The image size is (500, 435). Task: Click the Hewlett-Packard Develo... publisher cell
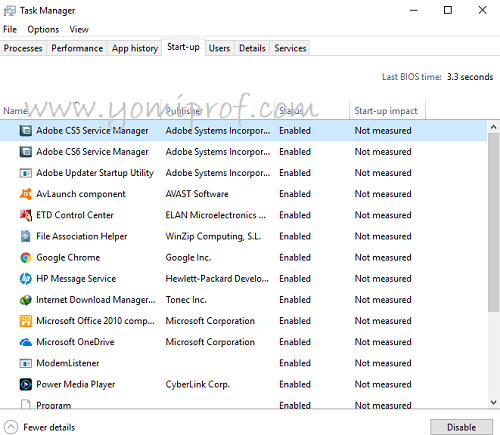(217, 279)
